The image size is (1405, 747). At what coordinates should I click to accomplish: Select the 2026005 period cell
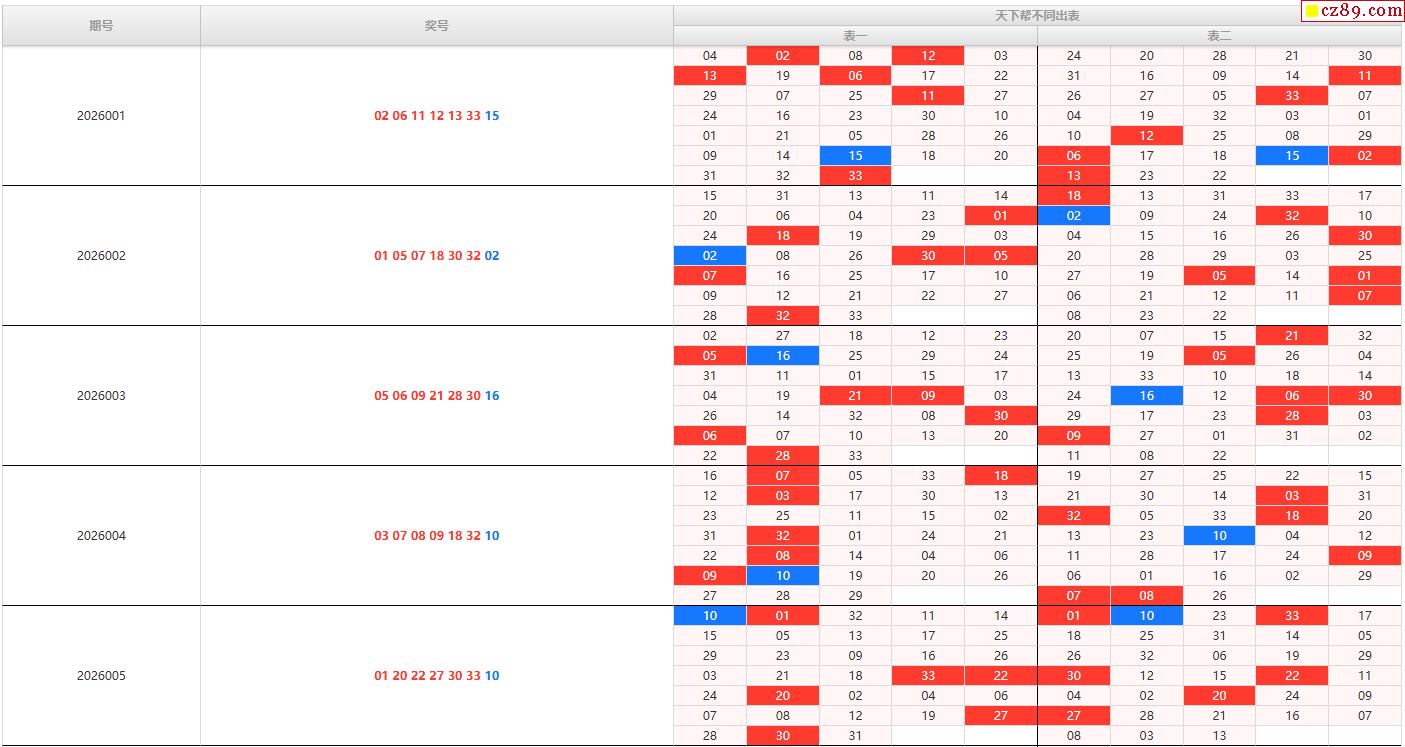(x=101, y=676)
